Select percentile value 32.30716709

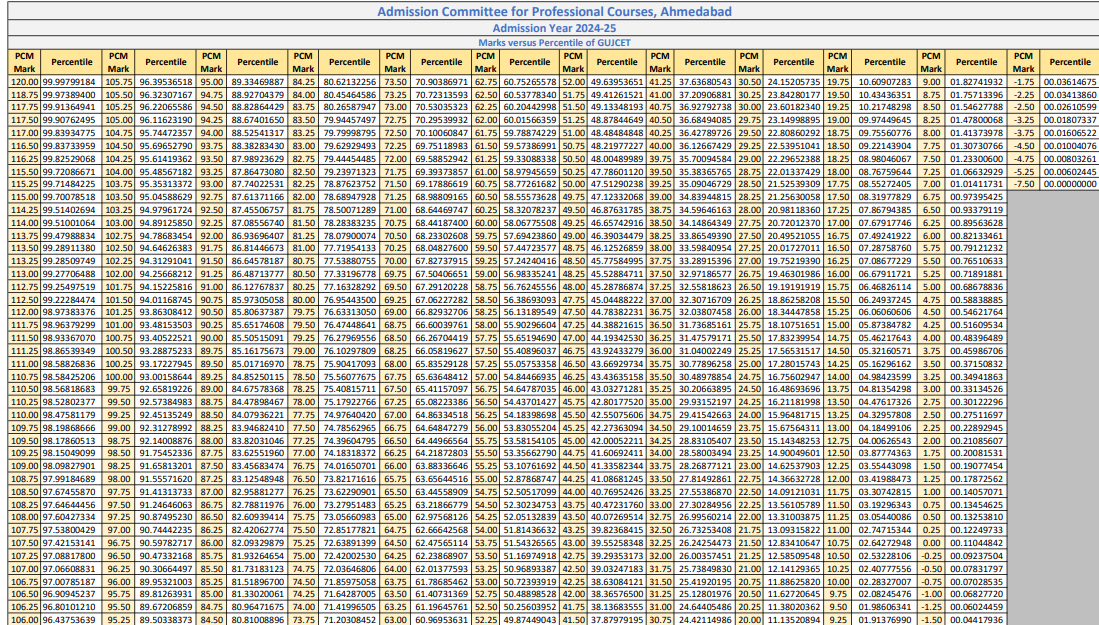point(704,299)
